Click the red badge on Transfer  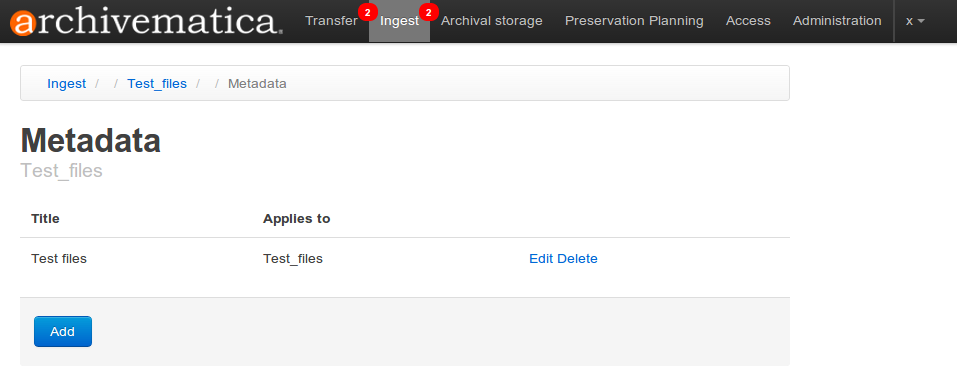(x=367, y=12)
